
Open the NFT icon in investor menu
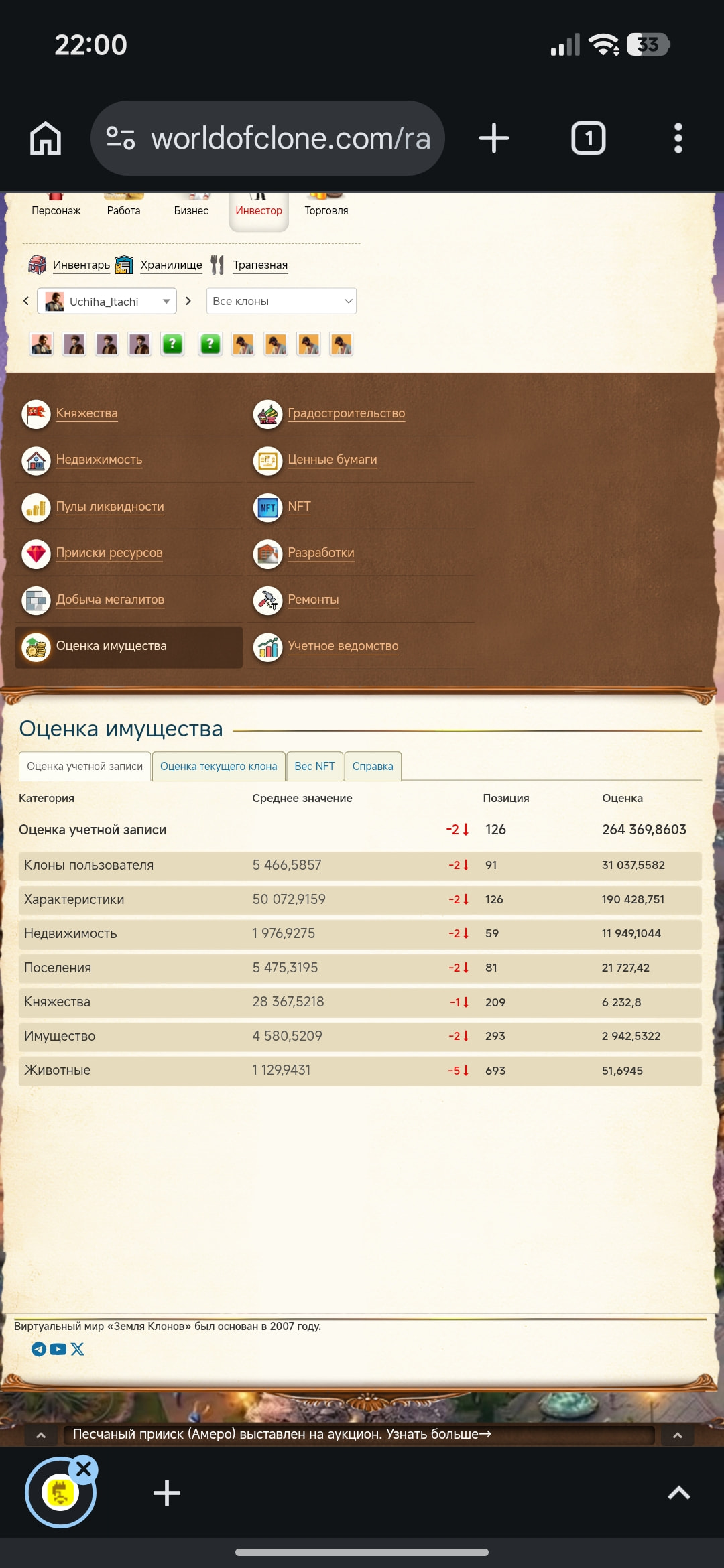(x=268, y=507)
